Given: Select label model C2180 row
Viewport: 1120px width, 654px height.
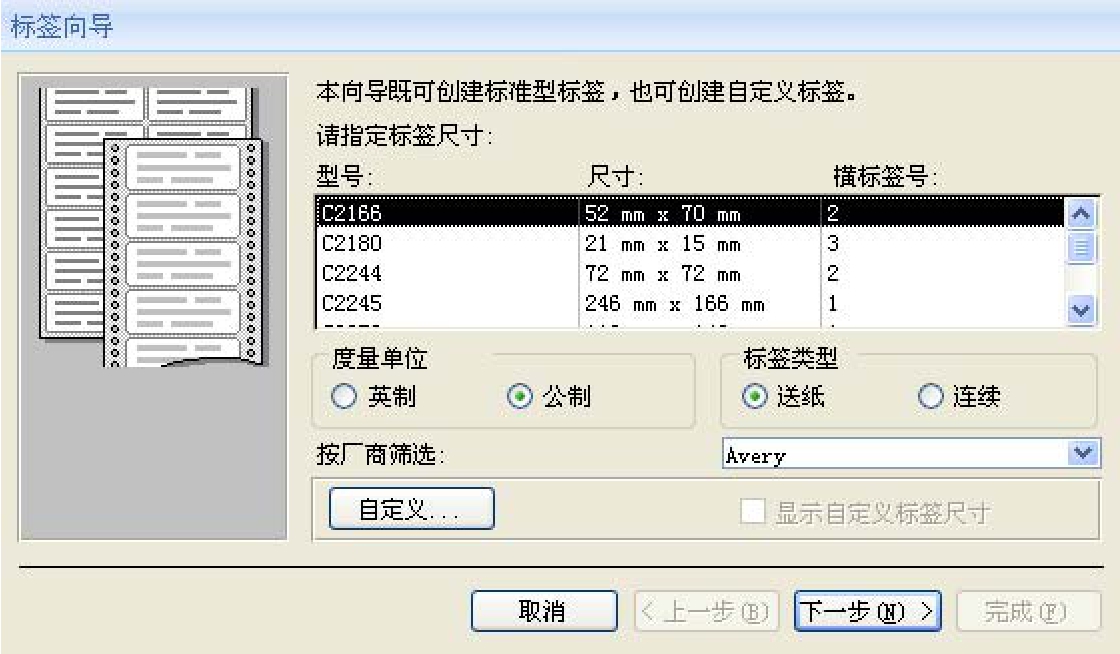Looking at the screenshot, I should click(x=450, y=244).
